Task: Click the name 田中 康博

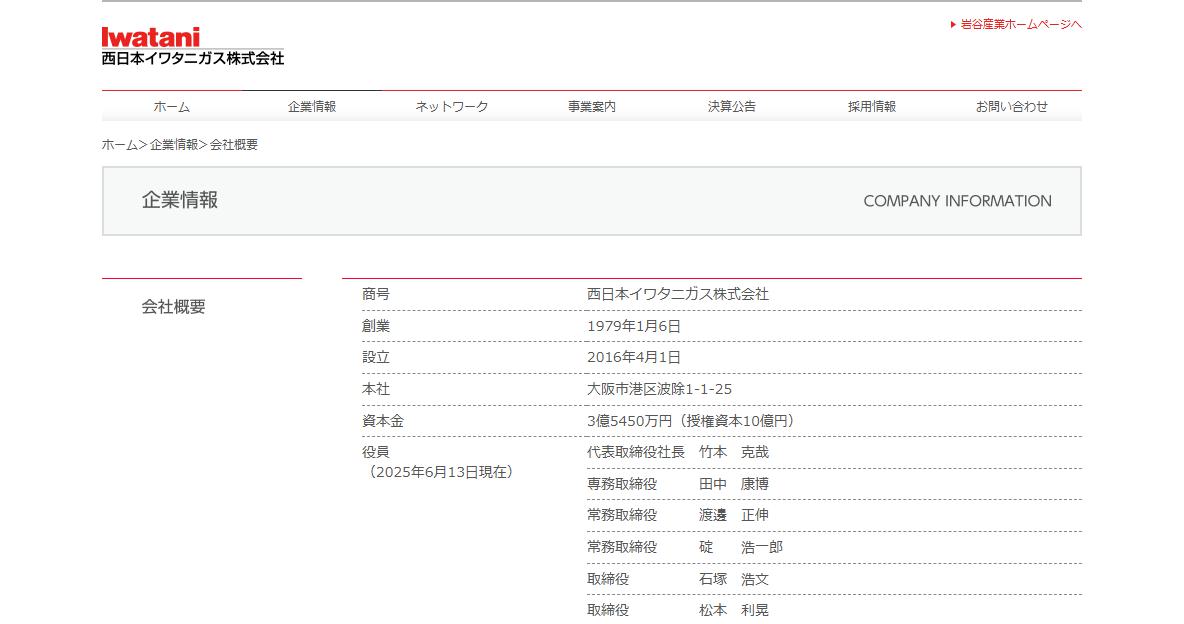Action: click(734, 483)
